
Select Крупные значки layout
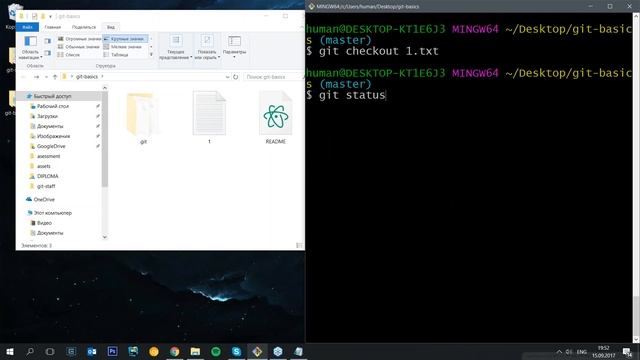pyautogui.click(x=125, y=39)
